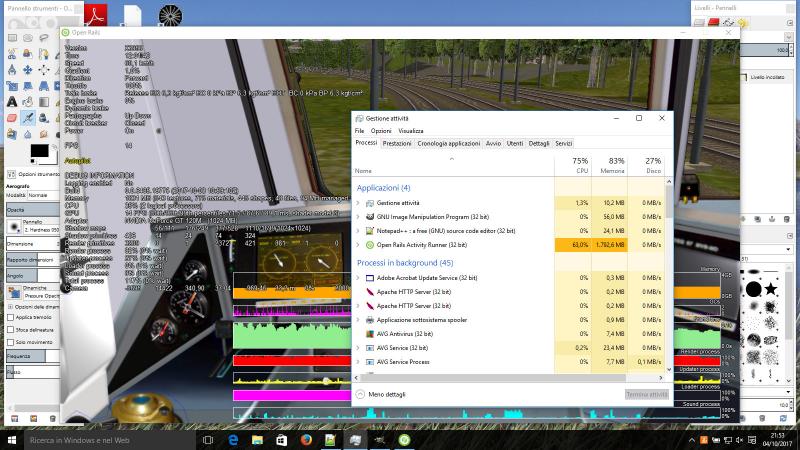The image size is (800, 450).
Task: Expand the Gestione attività process row
Action: coord(358,203)
